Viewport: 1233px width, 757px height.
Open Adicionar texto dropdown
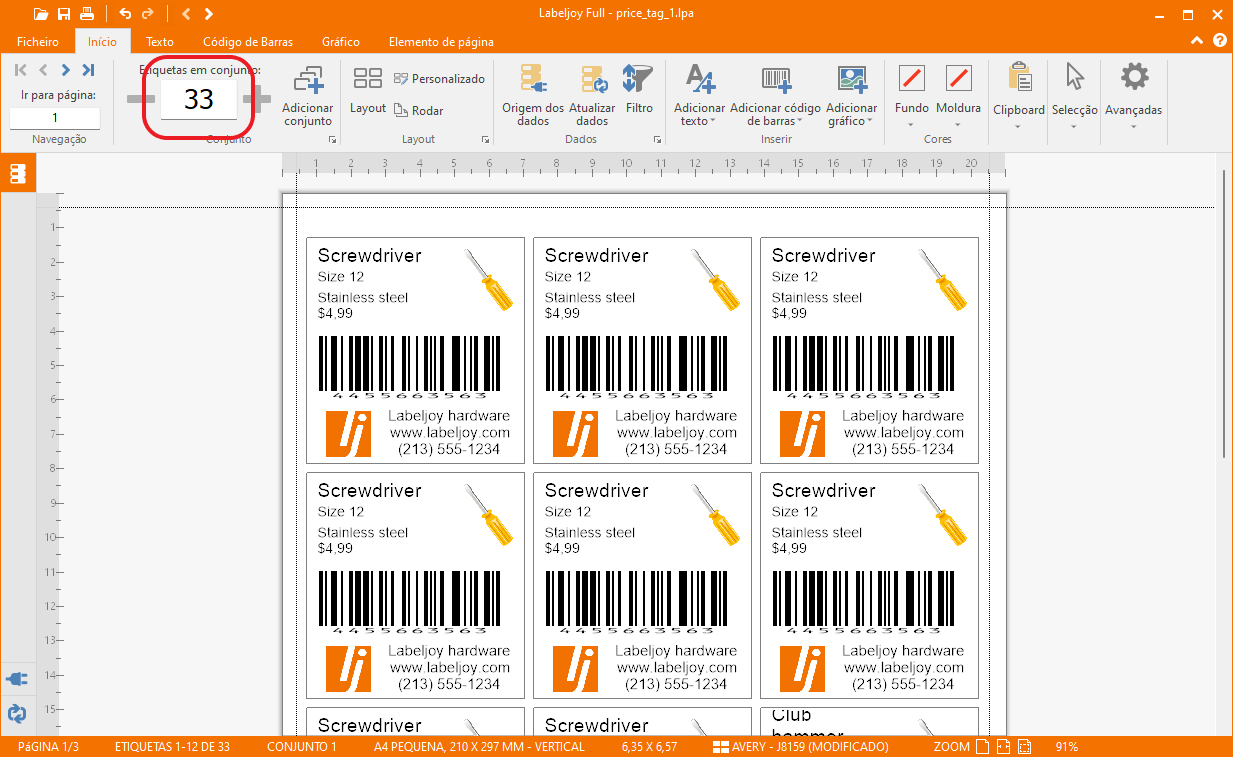[699, 97]
